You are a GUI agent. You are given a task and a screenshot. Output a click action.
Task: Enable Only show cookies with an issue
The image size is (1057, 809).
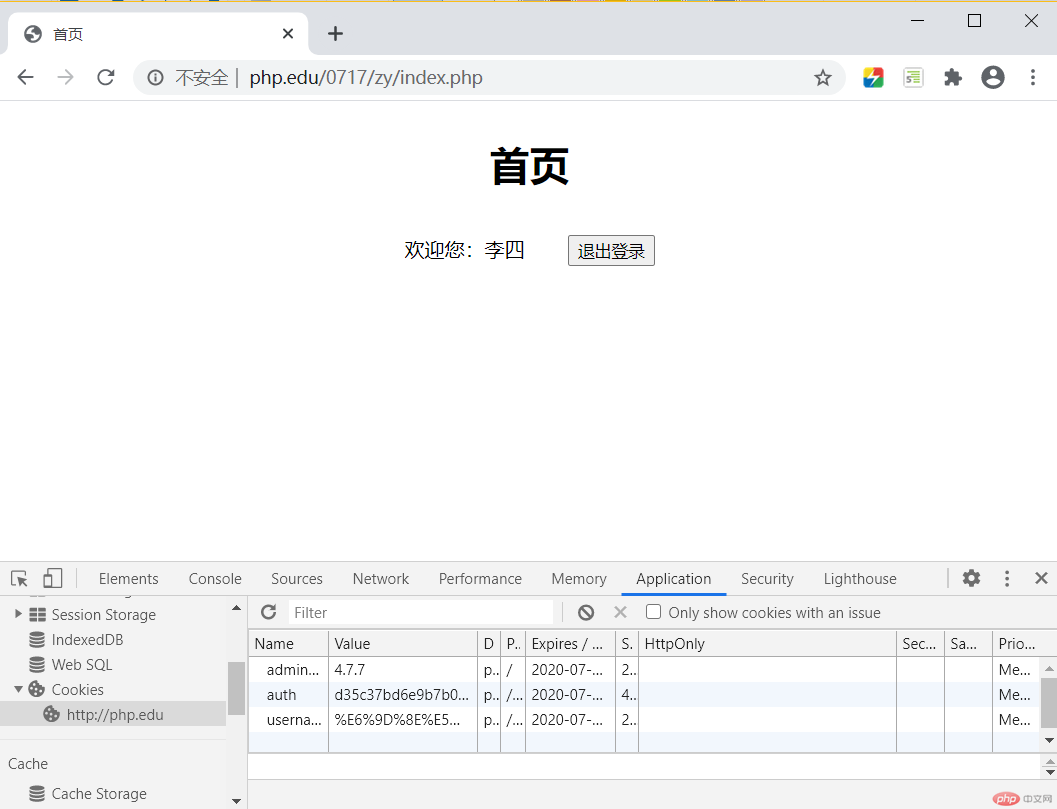click(x=653, y=611)
